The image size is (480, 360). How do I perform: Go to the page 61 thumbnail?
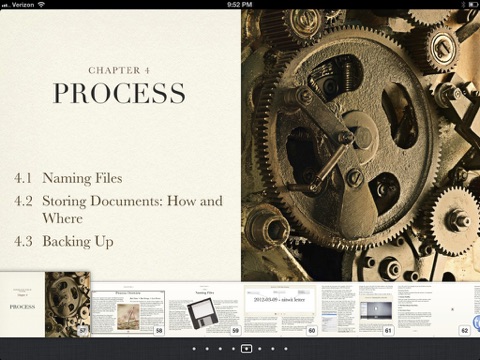tap(357, 310)
